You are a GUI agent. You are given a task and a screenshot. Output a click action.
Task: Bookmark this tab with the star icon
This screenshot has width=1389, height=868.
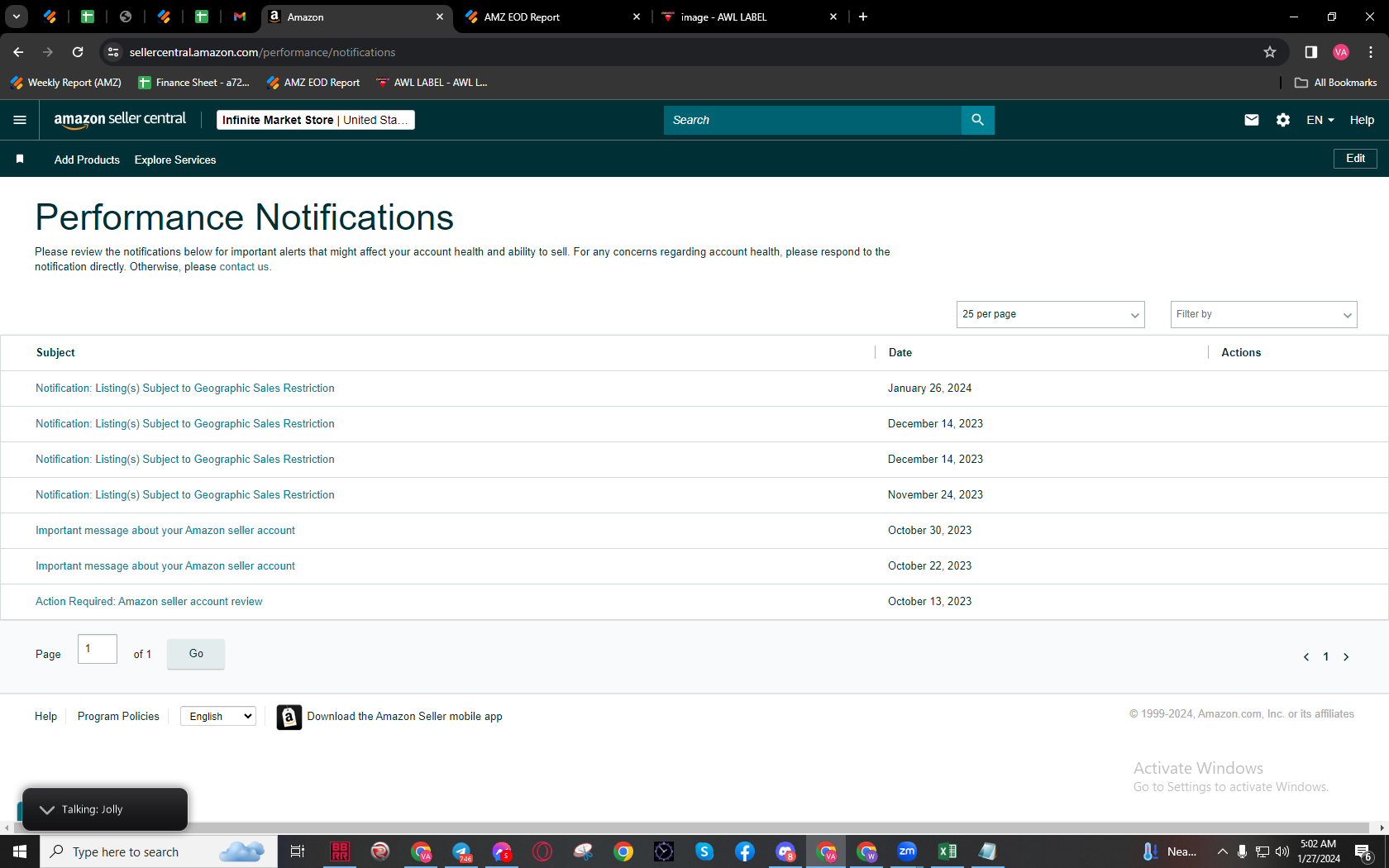click(x=1270, y=52)
